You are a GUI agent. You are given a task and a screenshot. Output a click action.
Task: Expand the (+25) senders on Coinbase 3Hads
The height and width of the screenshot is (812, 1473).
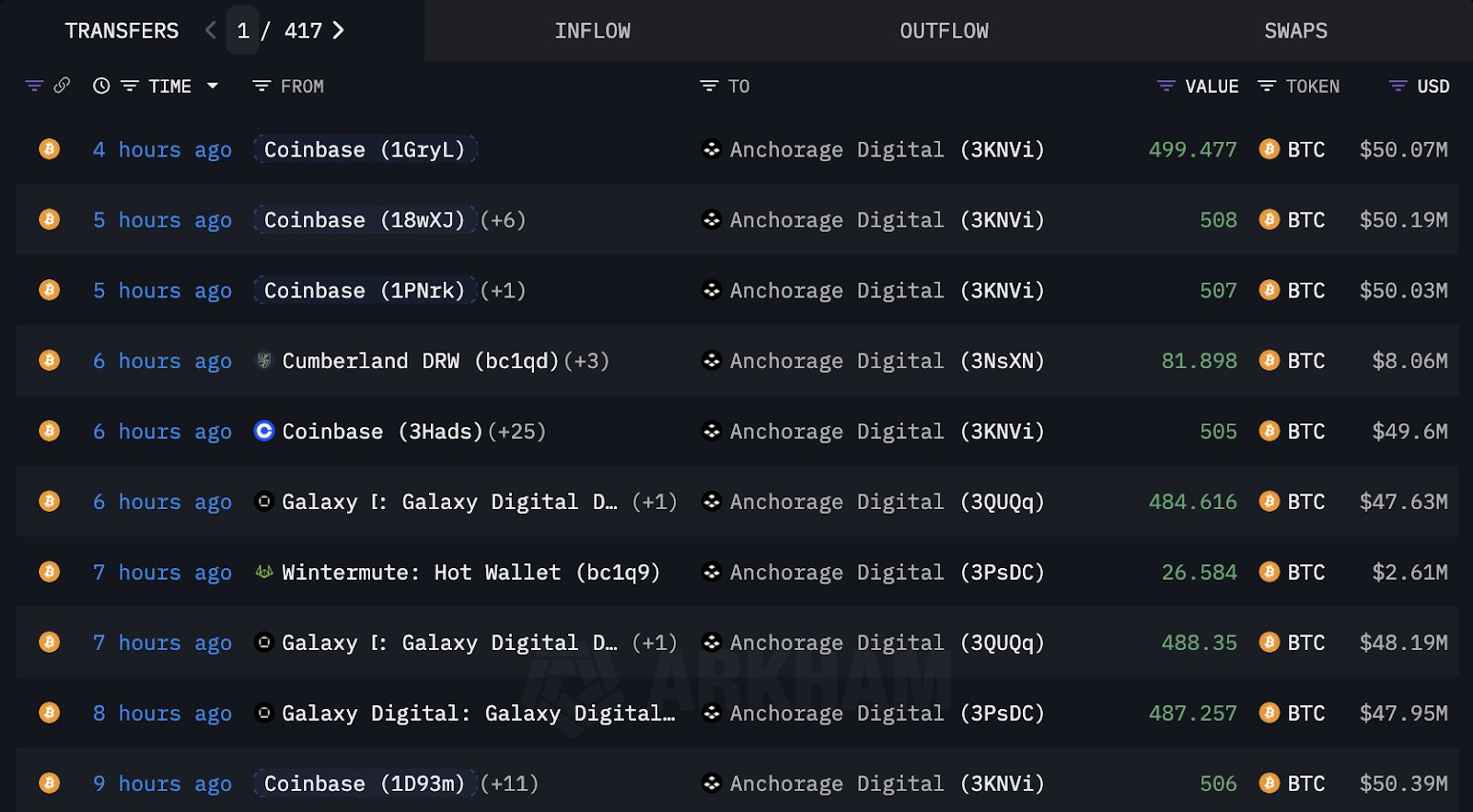point(516,432)
